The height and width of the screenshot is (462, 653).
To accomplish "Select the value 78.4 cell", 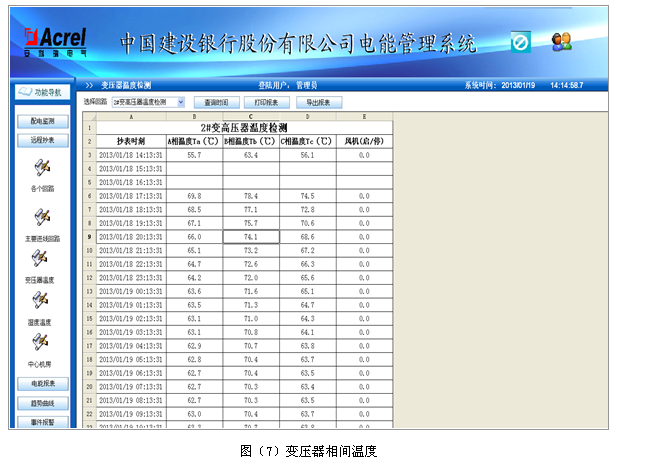I will click(251, 196).
